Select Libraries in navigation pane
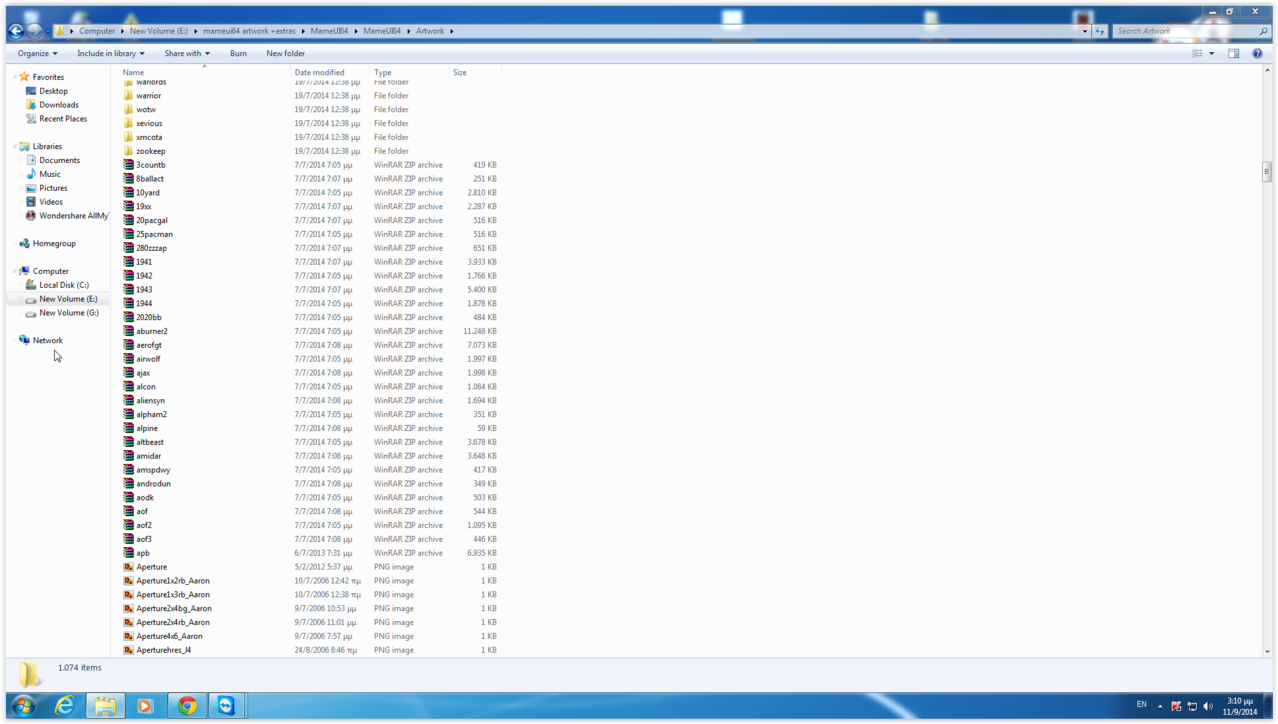Image resolution: width=1278 pixels, height=724 pixels. [47, 146]
